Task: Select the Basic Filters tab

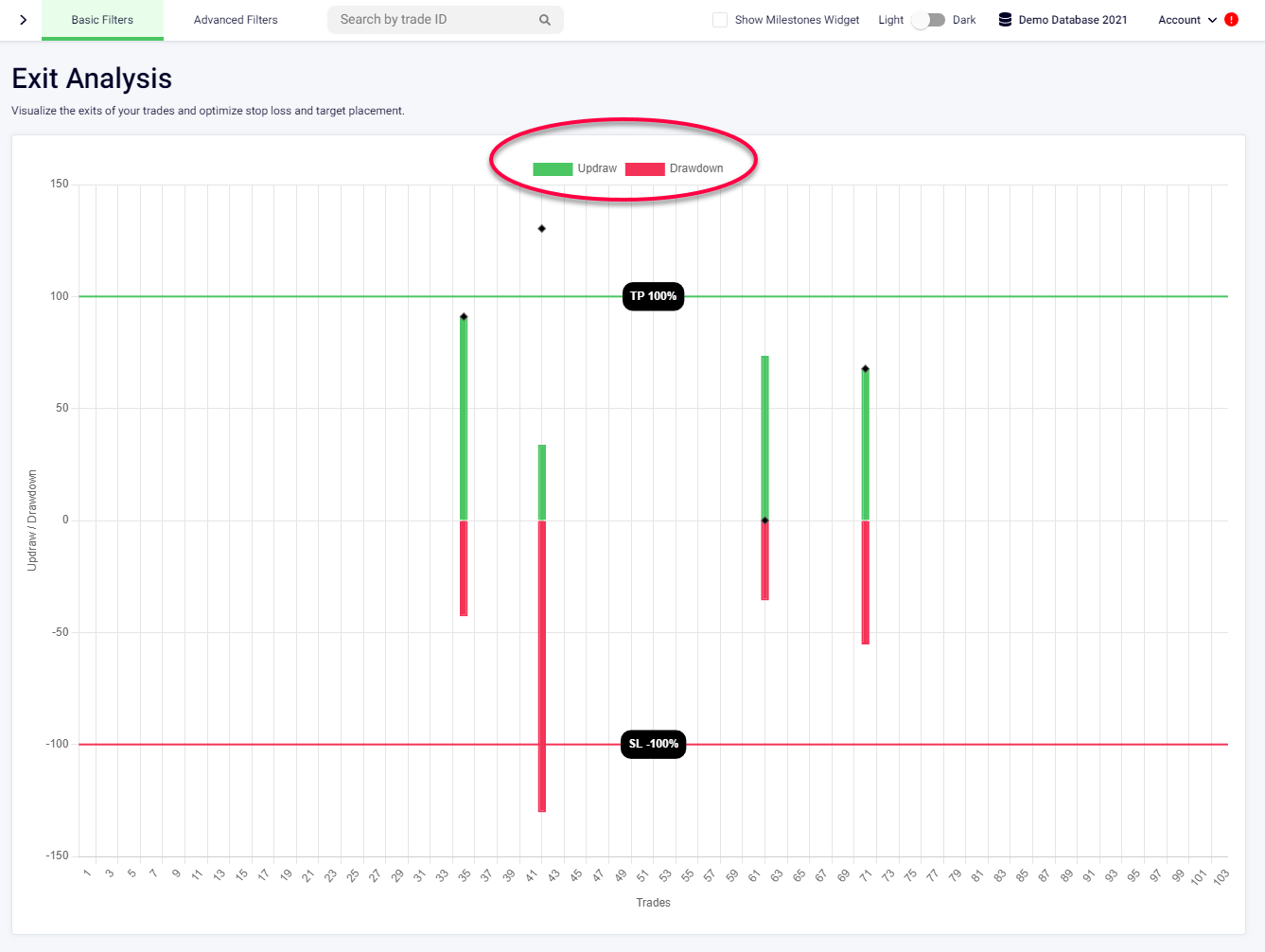Action: pyautogui.click(x=102, y=19)
